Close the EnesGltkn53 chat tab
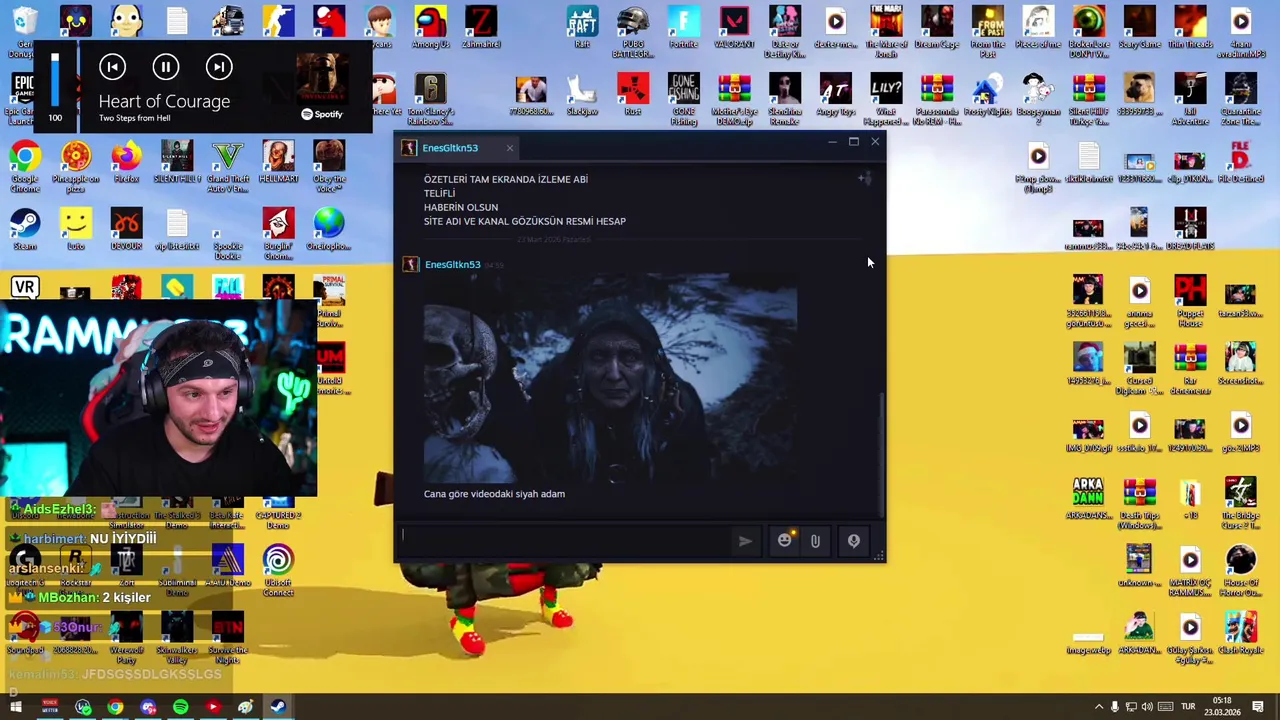Image resolution: width=1280 pixels, height=720 pixels. pos(509,148)
